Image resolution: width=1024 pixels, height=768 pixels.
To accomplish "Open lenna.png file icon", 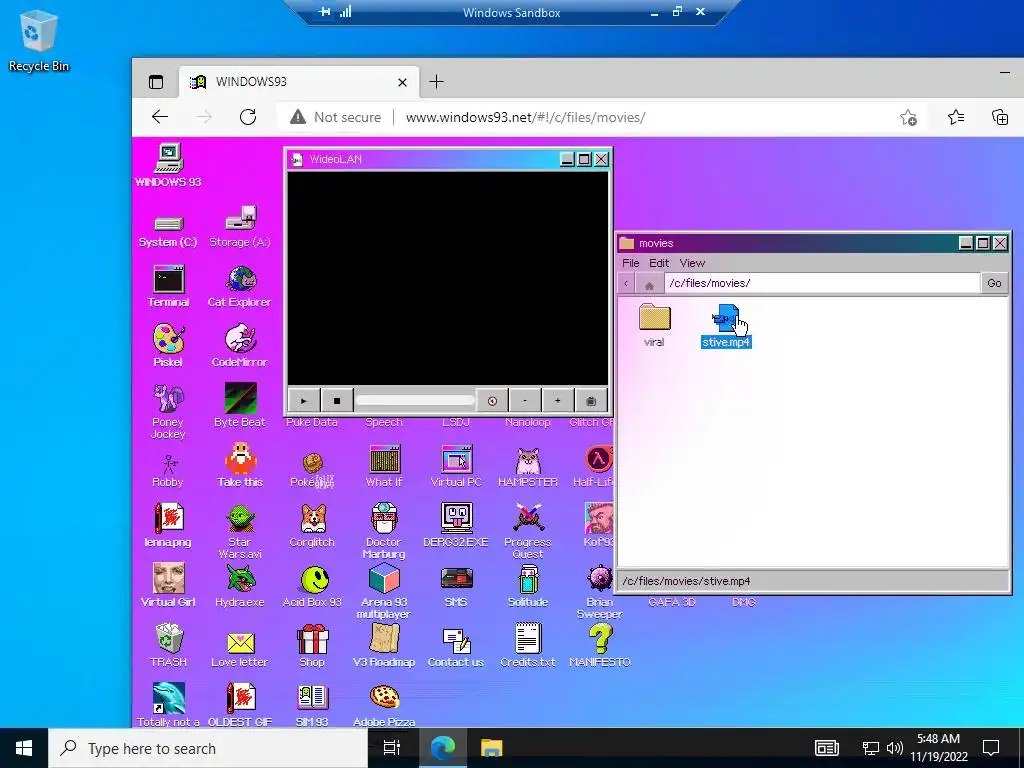I will pyautogui.click(x=168, y=519).
